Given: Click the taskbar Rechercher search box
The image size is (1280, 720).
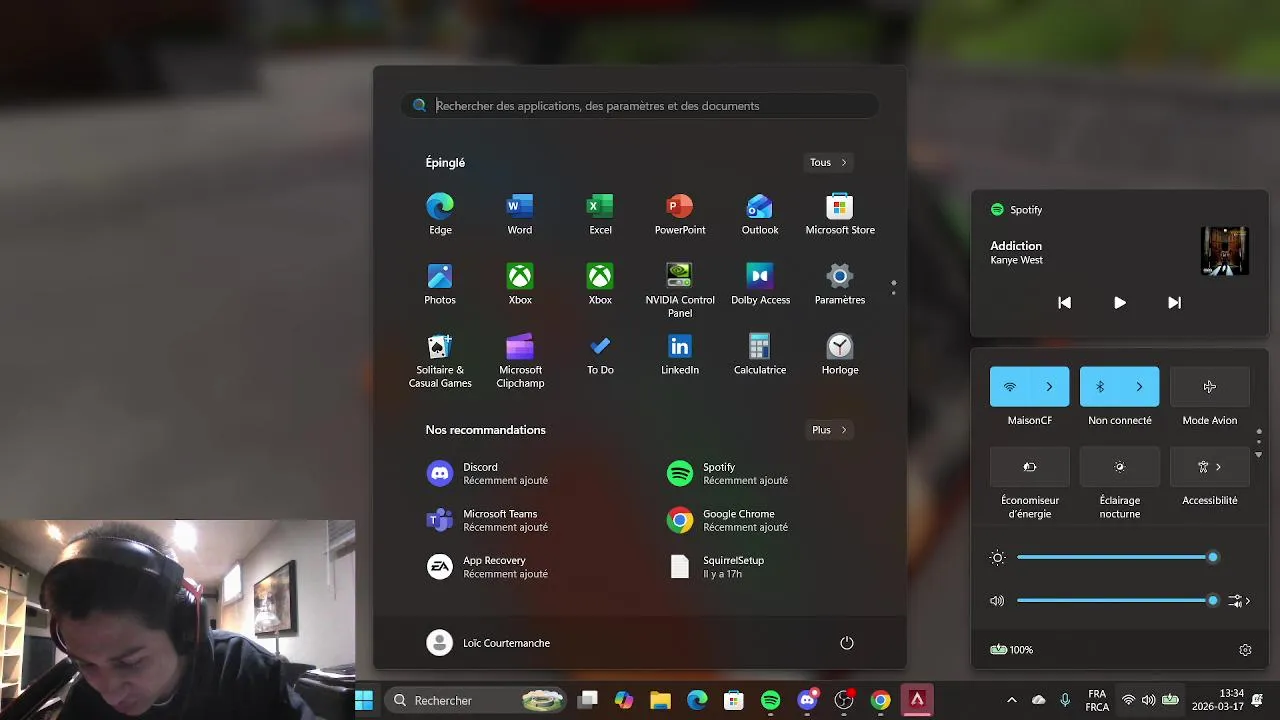Looking at the screenshot, I should [x=475, y=701].
